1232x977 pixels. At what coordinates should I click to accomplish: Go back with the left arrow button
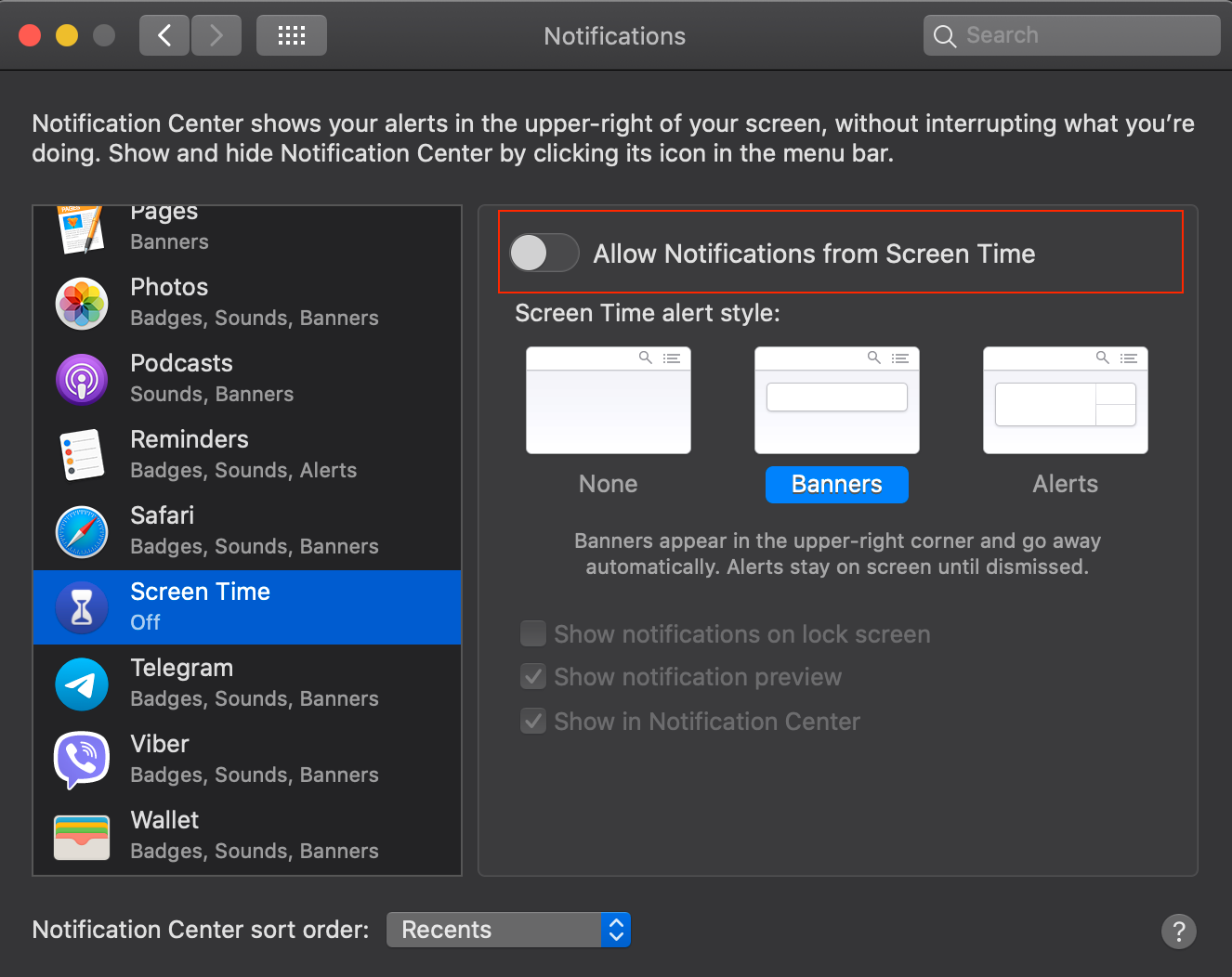tap(164, 35)
